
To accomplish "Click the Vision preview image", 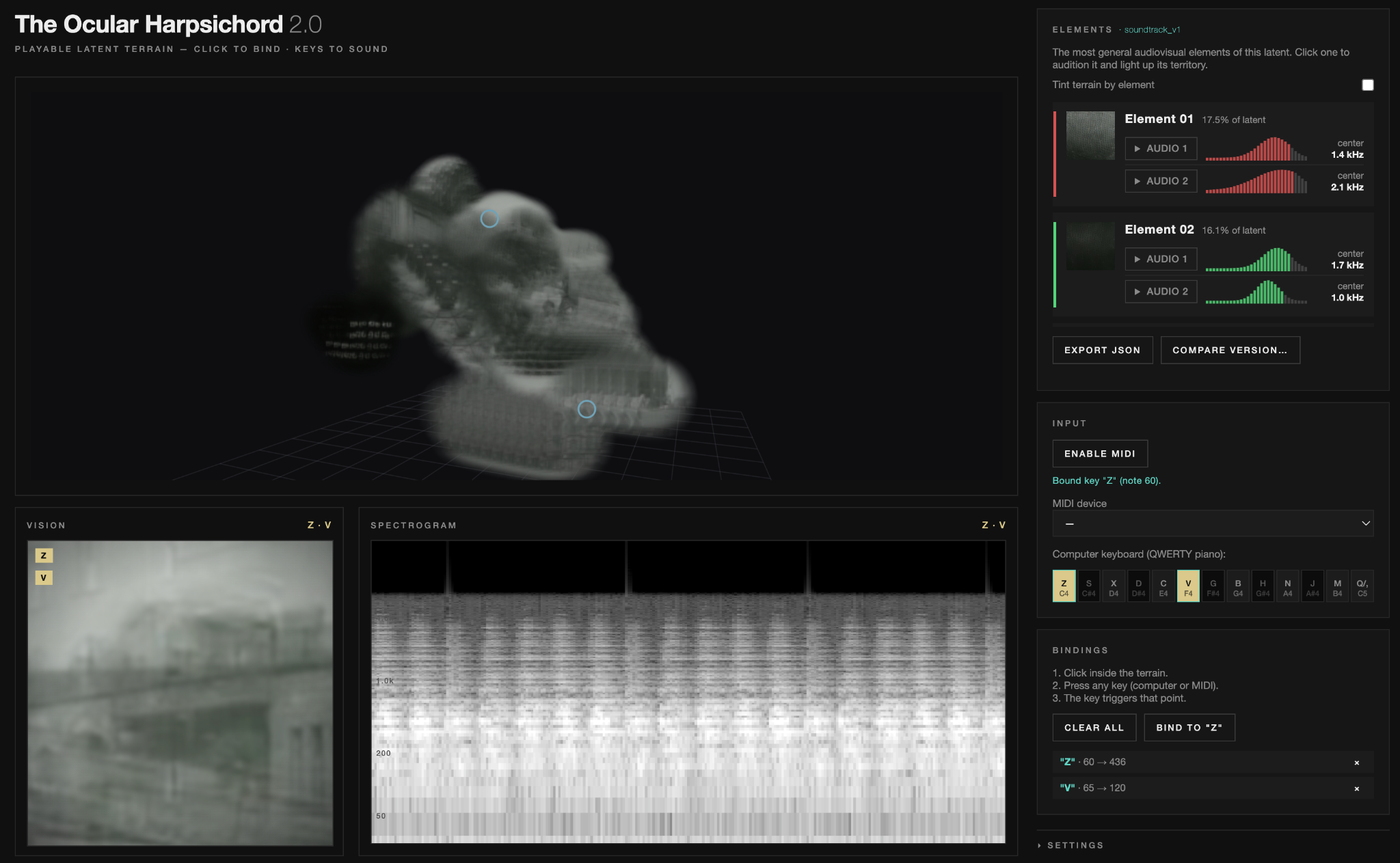I will pos(180,693).
